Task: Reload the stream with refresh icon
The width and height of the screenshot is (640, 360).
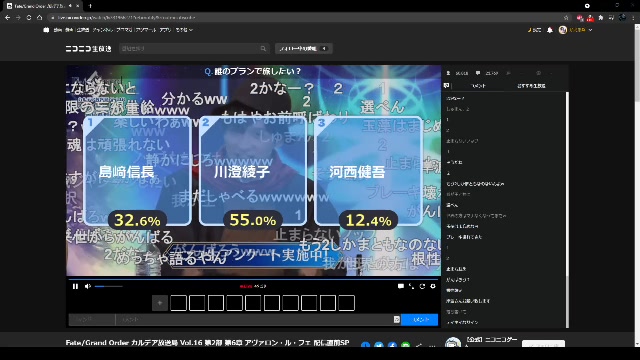Action: click(422, 287)
